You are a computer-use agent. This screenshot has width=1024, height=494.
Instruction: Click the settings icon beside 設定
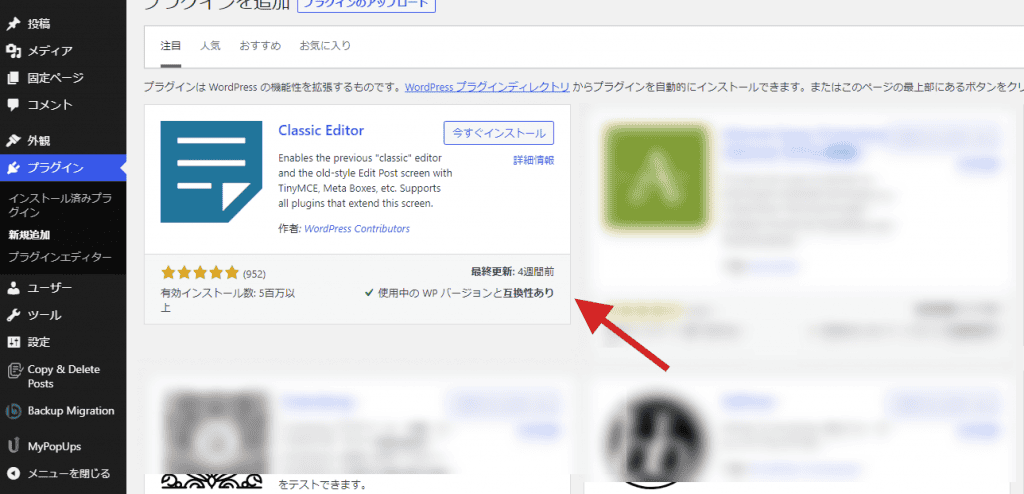tap(13, 342)
